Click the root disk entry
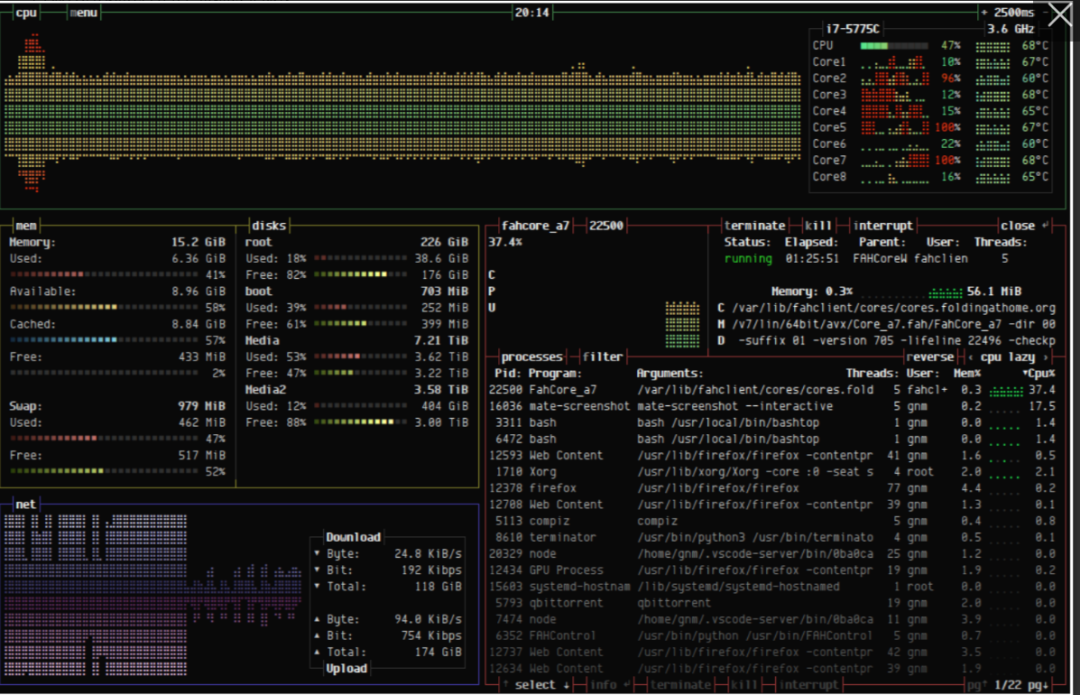The height and width of the screenshot is (695, 1080). [258, 242]
